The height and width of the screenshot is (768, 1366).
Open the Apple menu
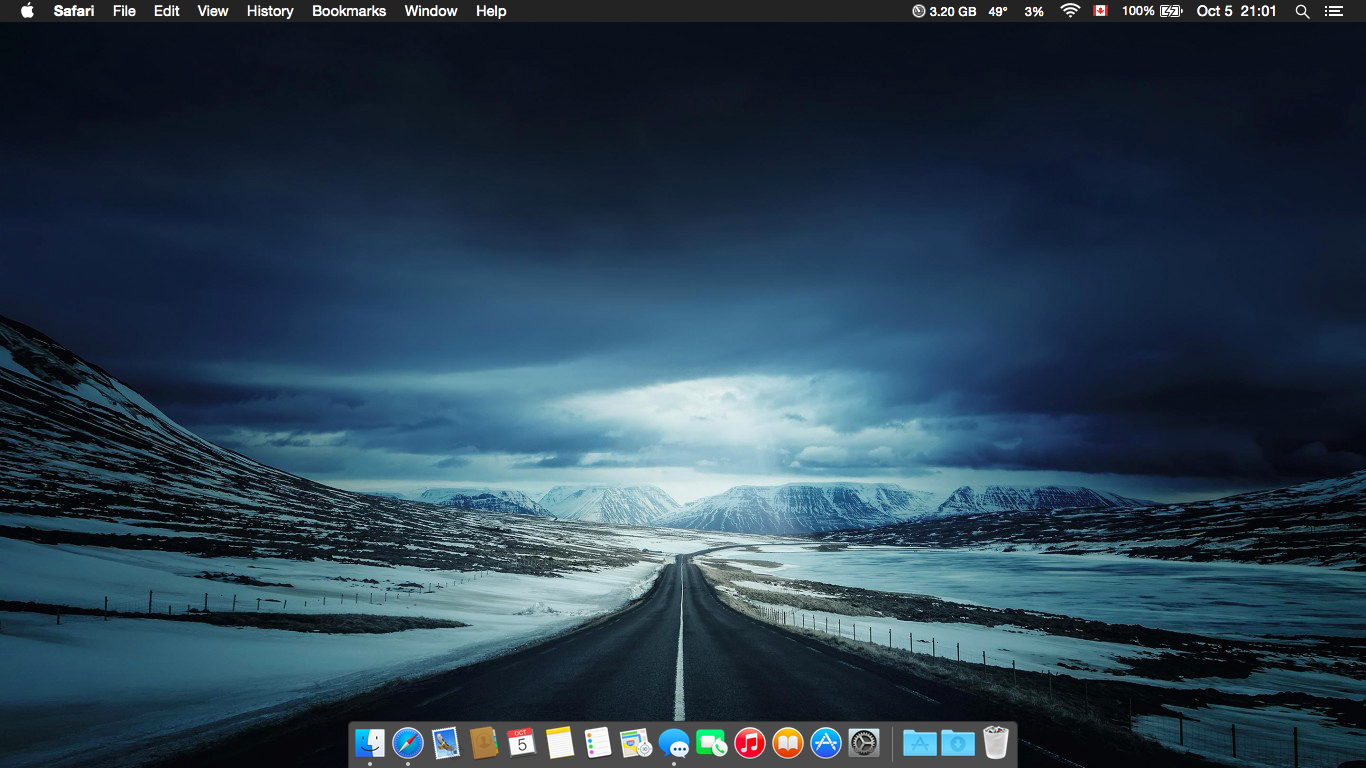pos(27,11)
